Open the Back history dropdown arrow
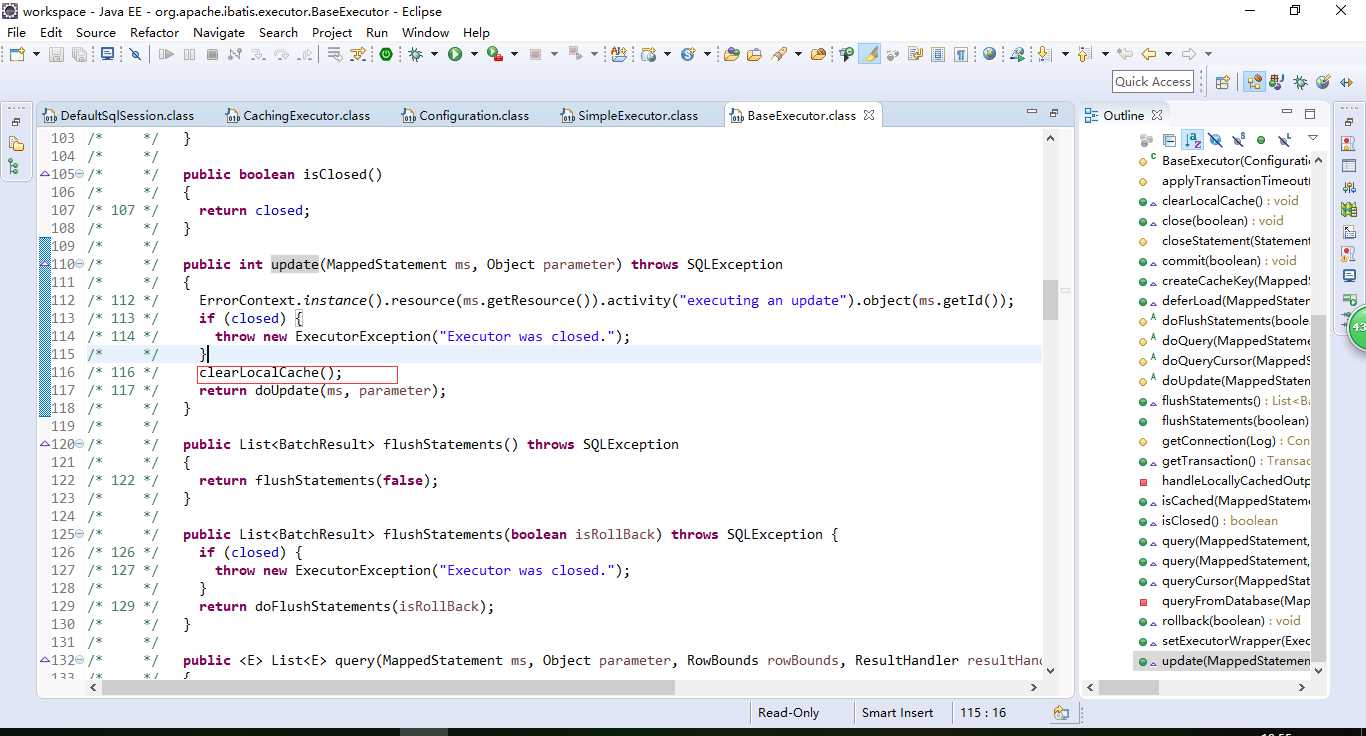 [1168, 54]
